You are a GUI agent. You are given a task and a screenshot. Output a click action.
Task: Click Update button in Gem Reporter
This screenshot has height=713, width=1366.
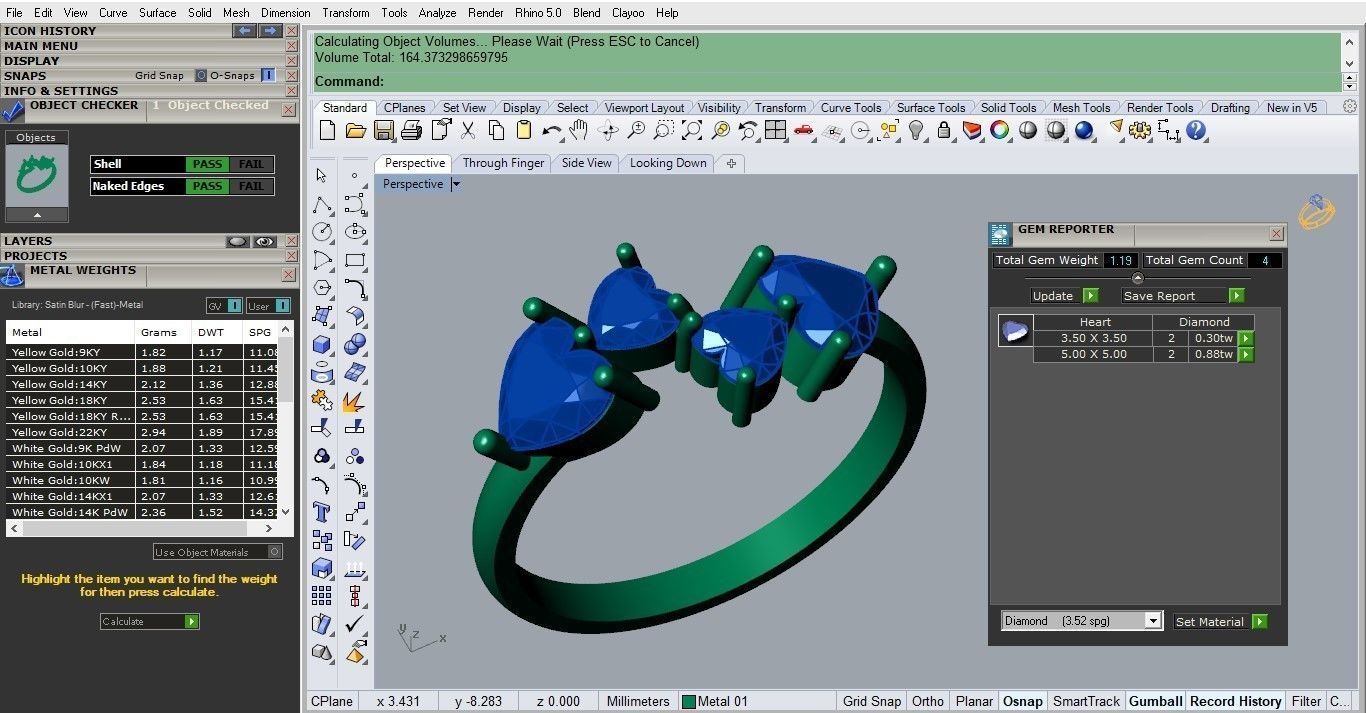1065,296
